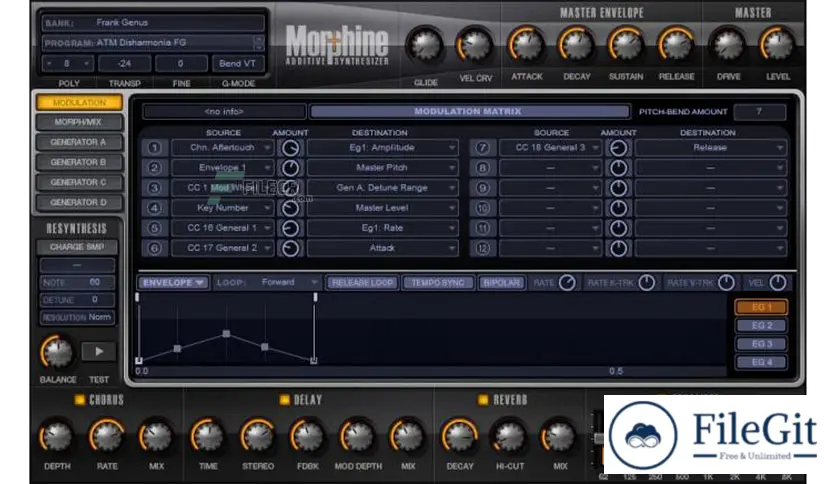Open the Poly voices dropdown
The height and width of the screenshot is (484, 836).
tap(68, 63)
